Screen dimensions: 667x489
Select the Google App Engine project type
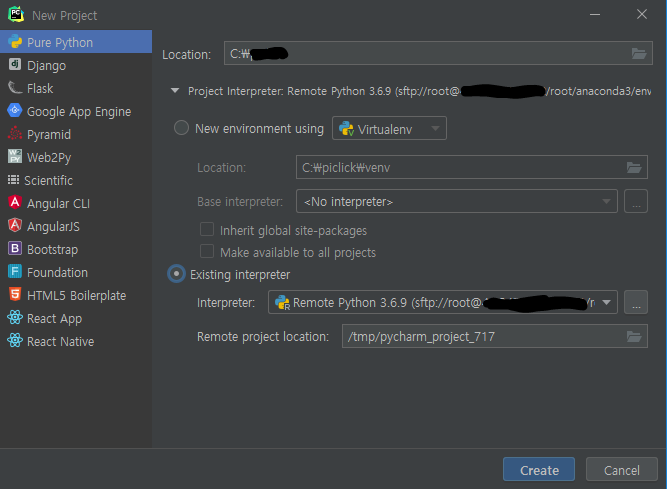[76, 111]
